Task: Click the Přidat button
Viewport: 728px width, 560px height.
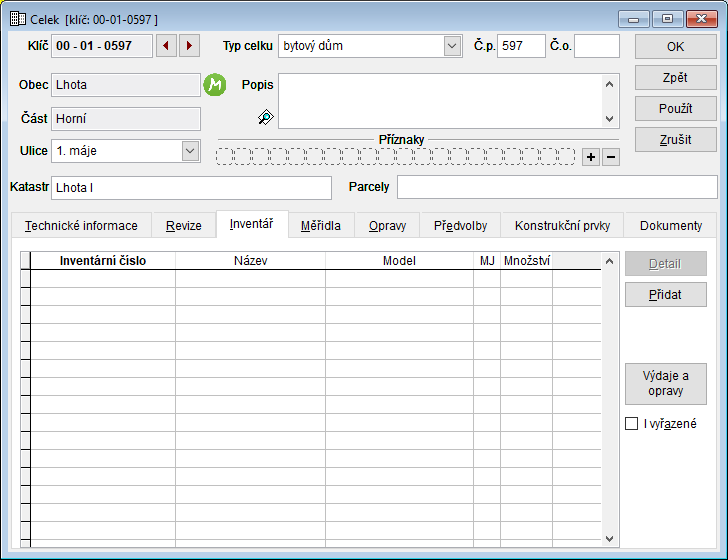Action: (x=665, y=294)
